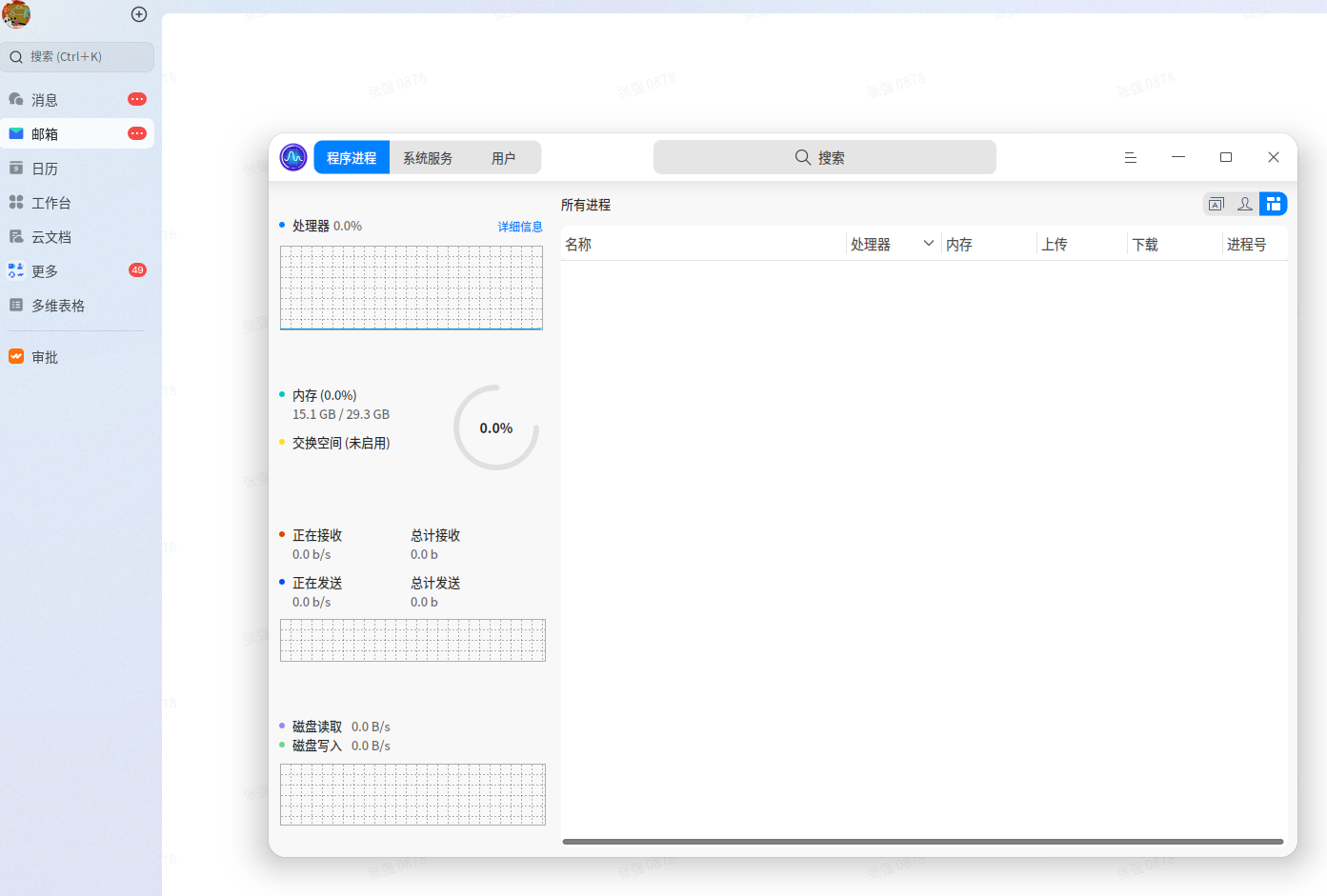Maximize the System Monitor window

click(1226, 157)
